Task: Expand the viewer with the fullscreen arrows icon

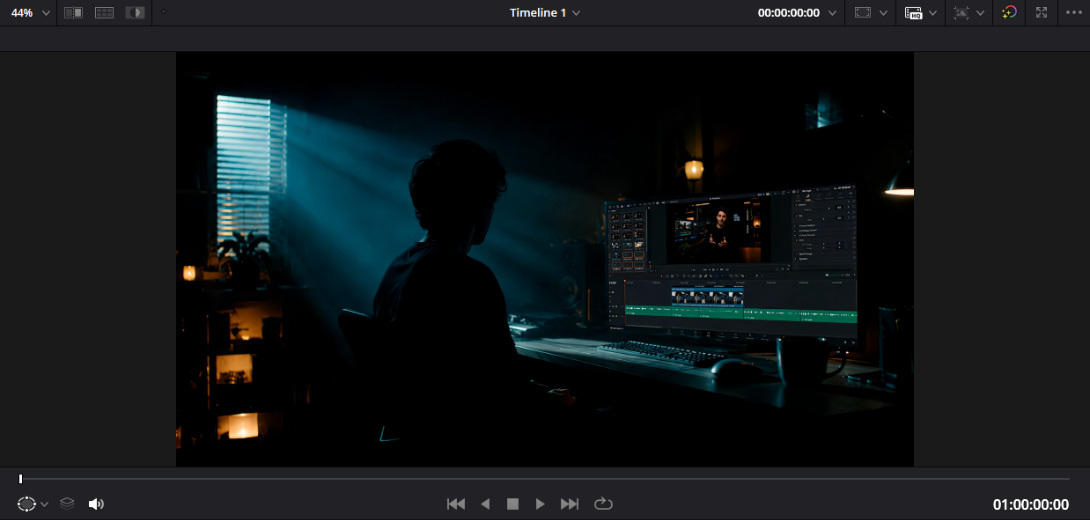Action: pos(1041,13)
